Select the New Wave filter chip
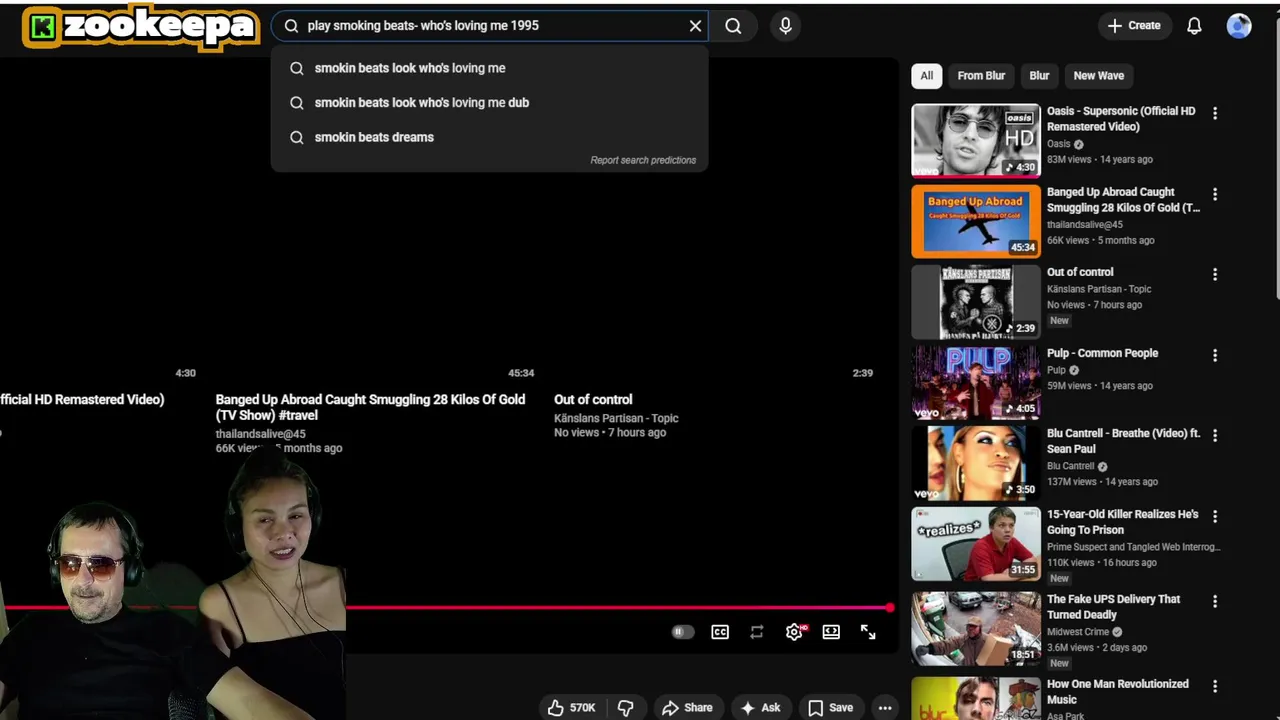This screenshot has width=1280, height=720. point(1098,76)
